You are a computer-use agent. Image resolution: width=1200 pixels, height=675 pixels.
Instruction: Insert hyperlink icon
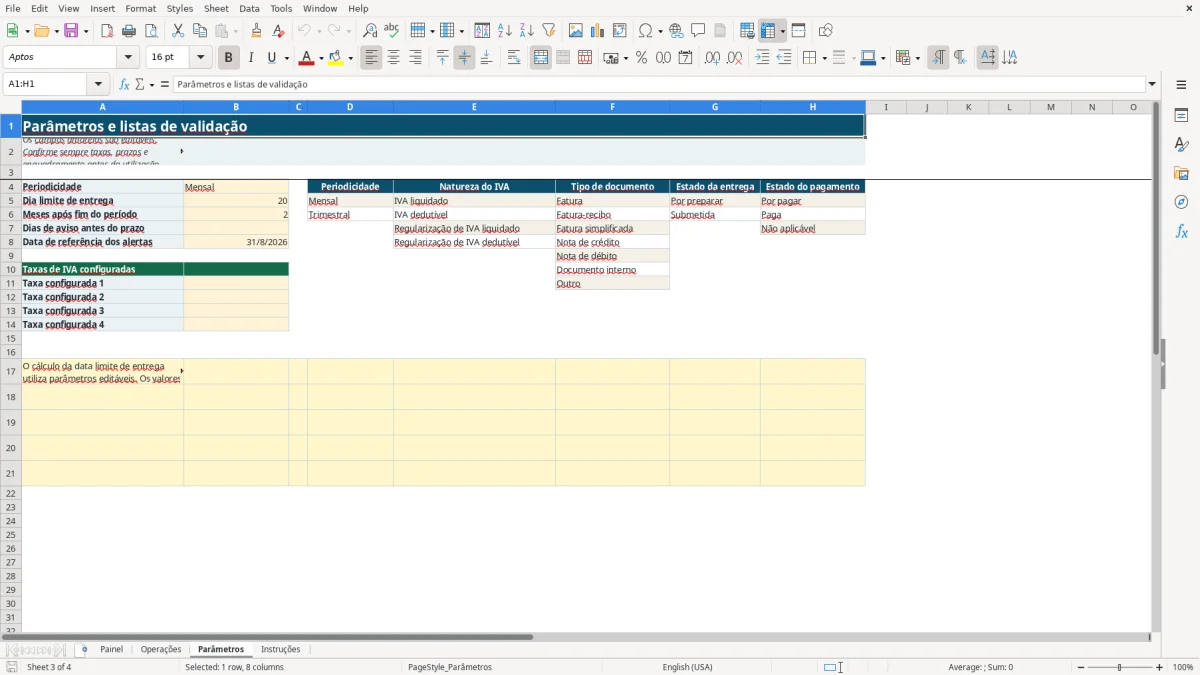[676, 31]
